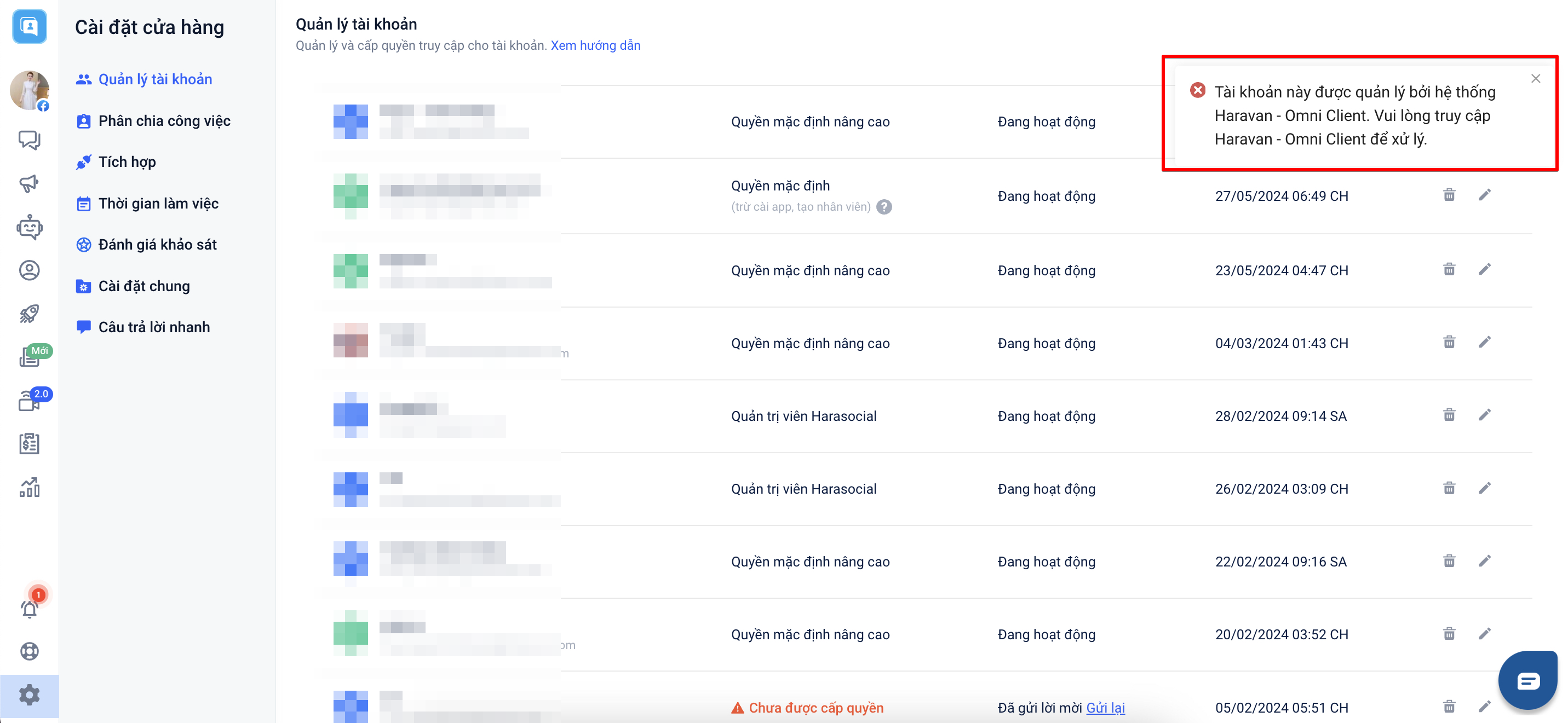Open the floating support chat button
The height and width of the screenshot is (723, 1568).
[1528, 680]
